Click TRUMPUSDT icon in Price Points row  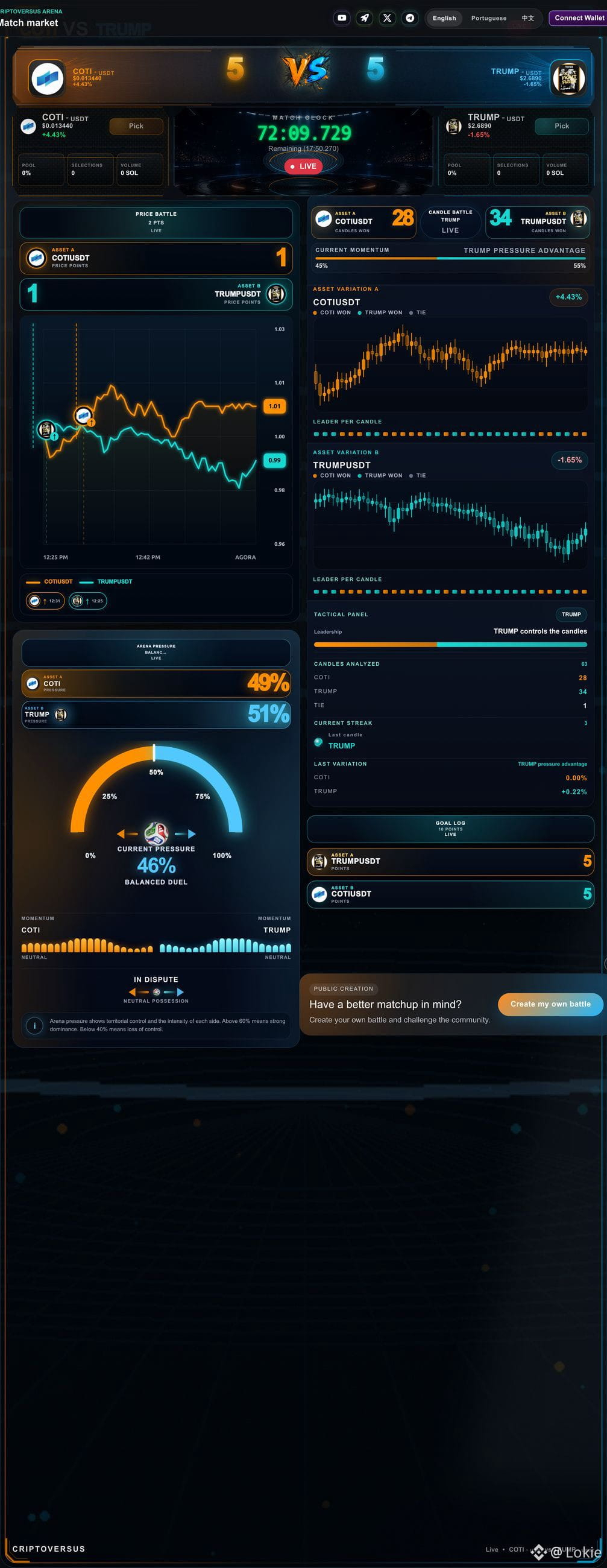[276, 294]
